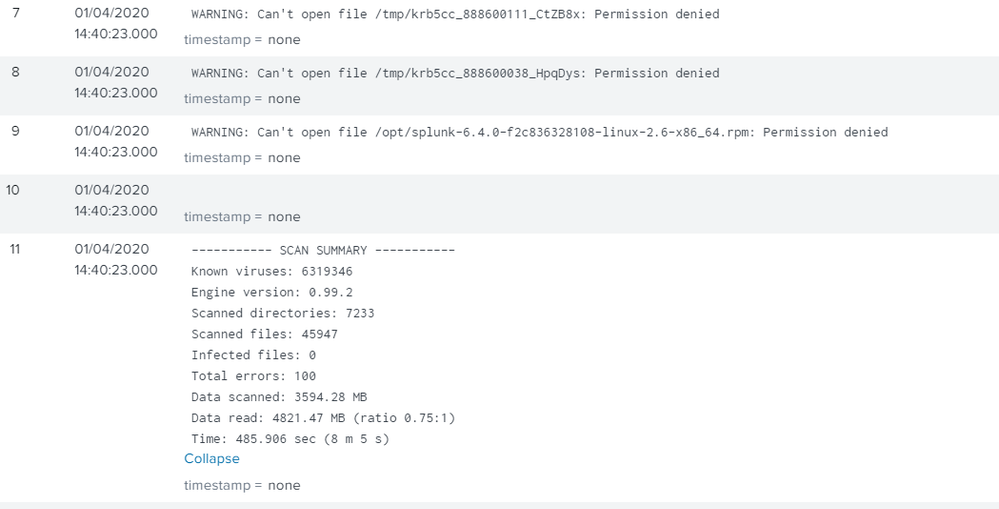Screen dimensions: 999x509
Task: Click the timestamp field value under event 7
Action: (x=284, y=40)
